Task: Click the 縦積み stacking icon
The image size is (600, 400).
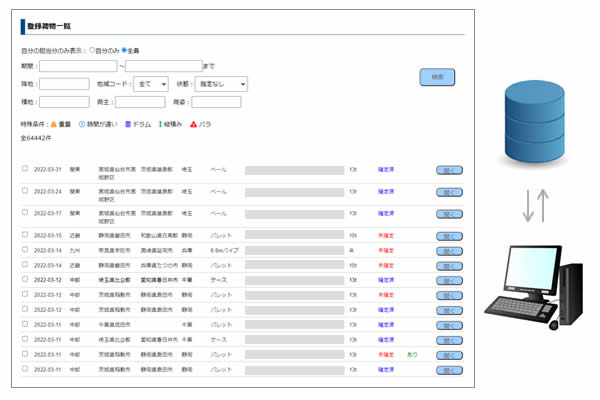Action: (x=160, y=123)
